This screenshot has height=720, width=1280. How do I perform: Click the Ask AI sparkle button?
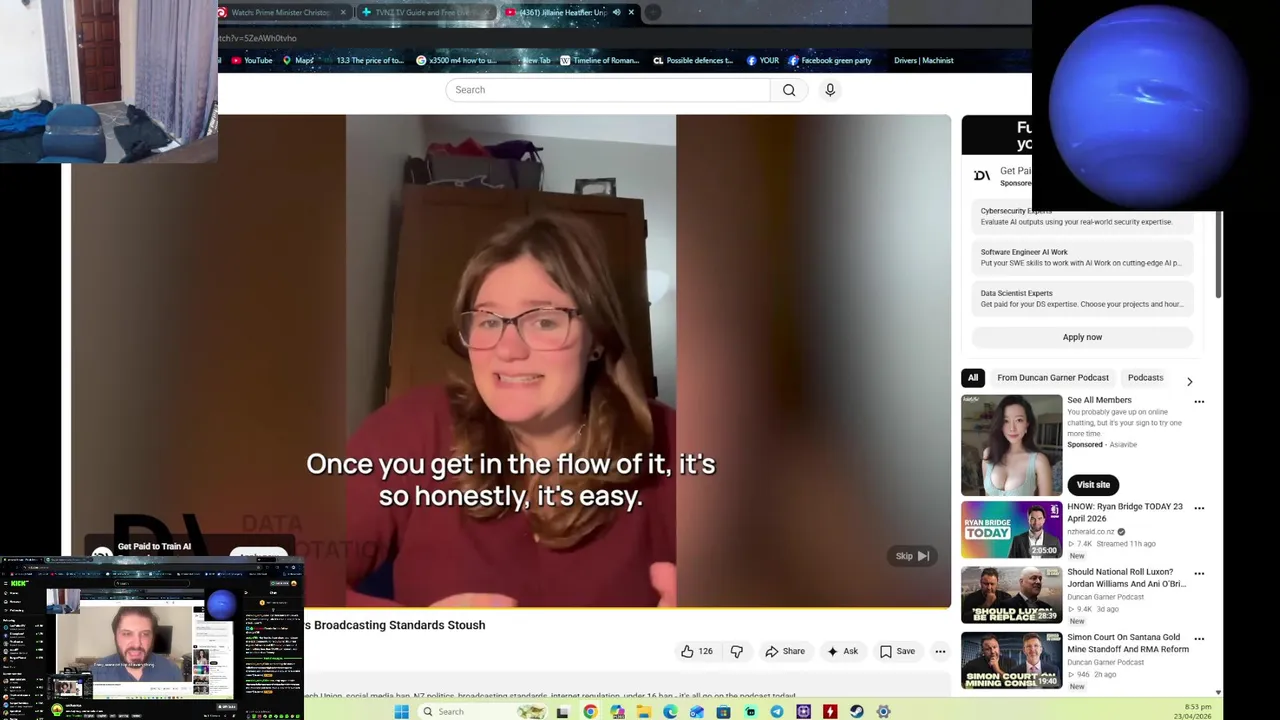tap(842, 651)
